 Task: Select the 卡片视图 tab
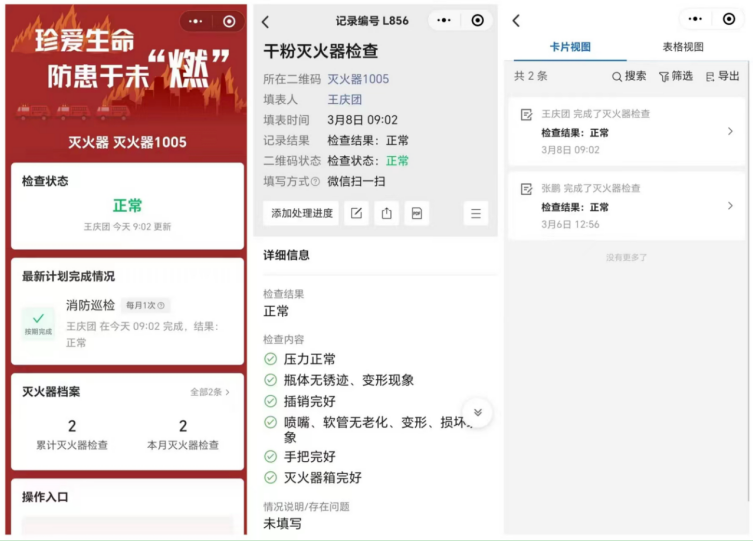click(570, 47)
